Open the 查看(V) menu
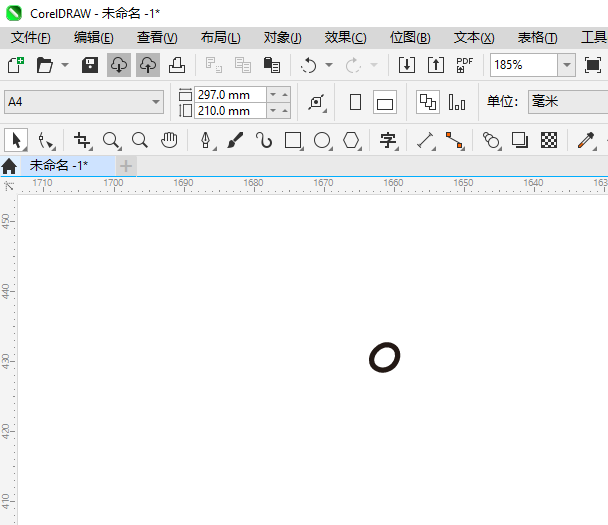The width and height of the screenshot is (608, 525). 157,38
